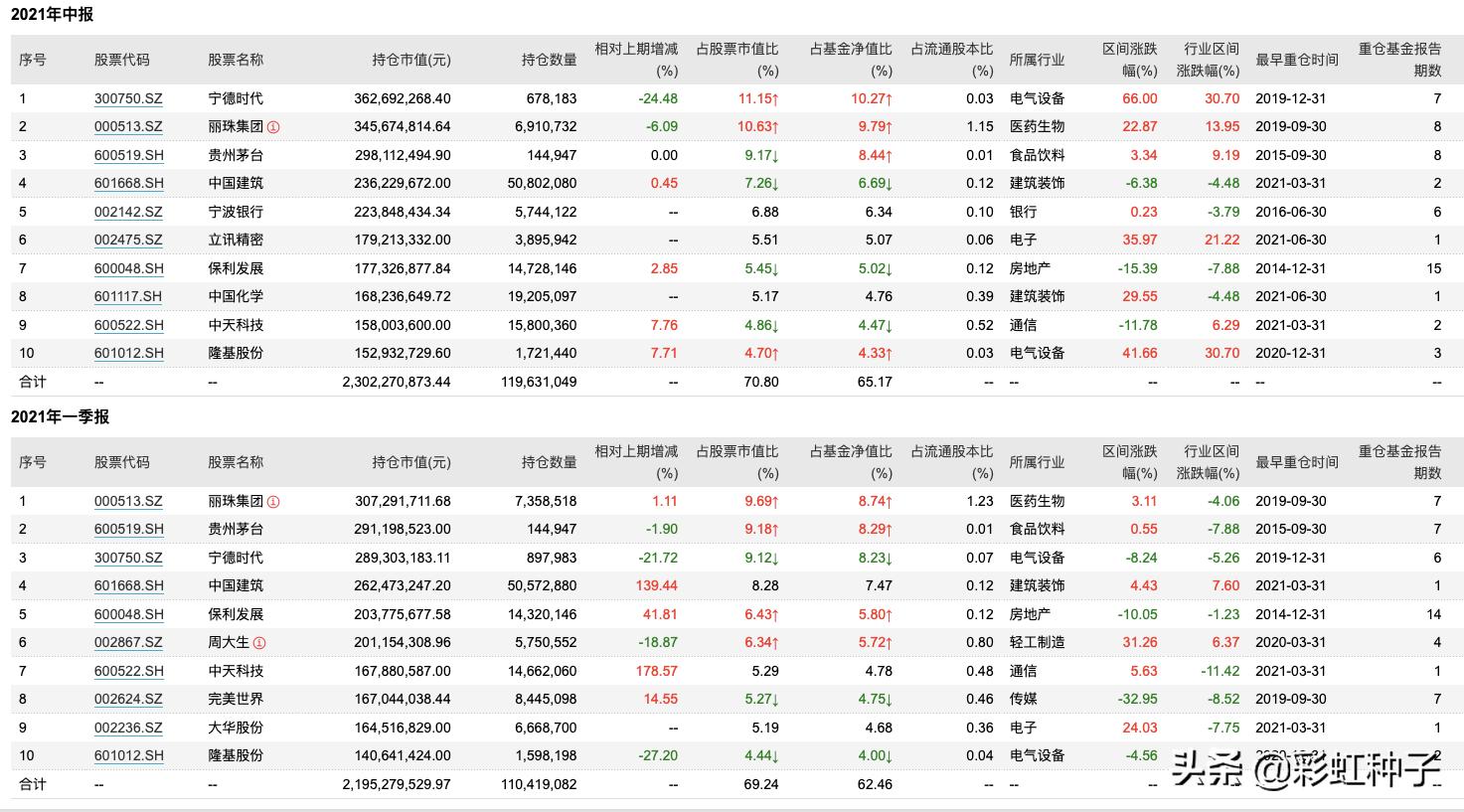1464x812 pixels.
Task: Follow the 002142.SZ stock code link
Action: point(128,212)
